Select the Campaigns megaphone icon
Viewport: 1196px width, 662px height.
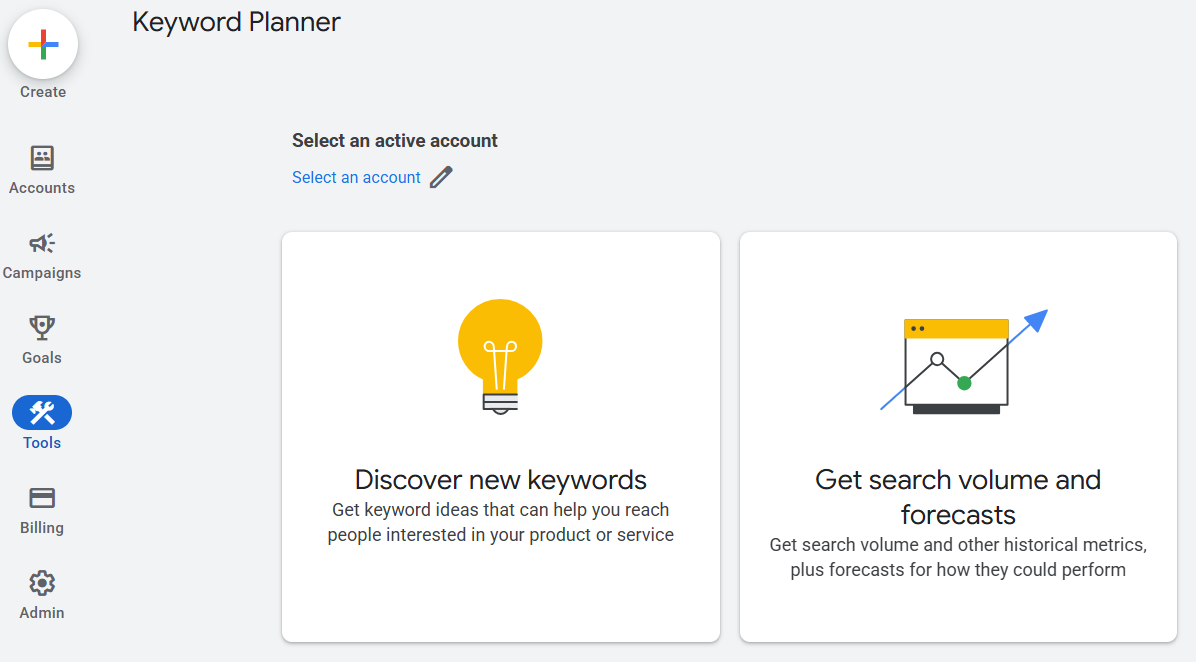click(41, 242)
